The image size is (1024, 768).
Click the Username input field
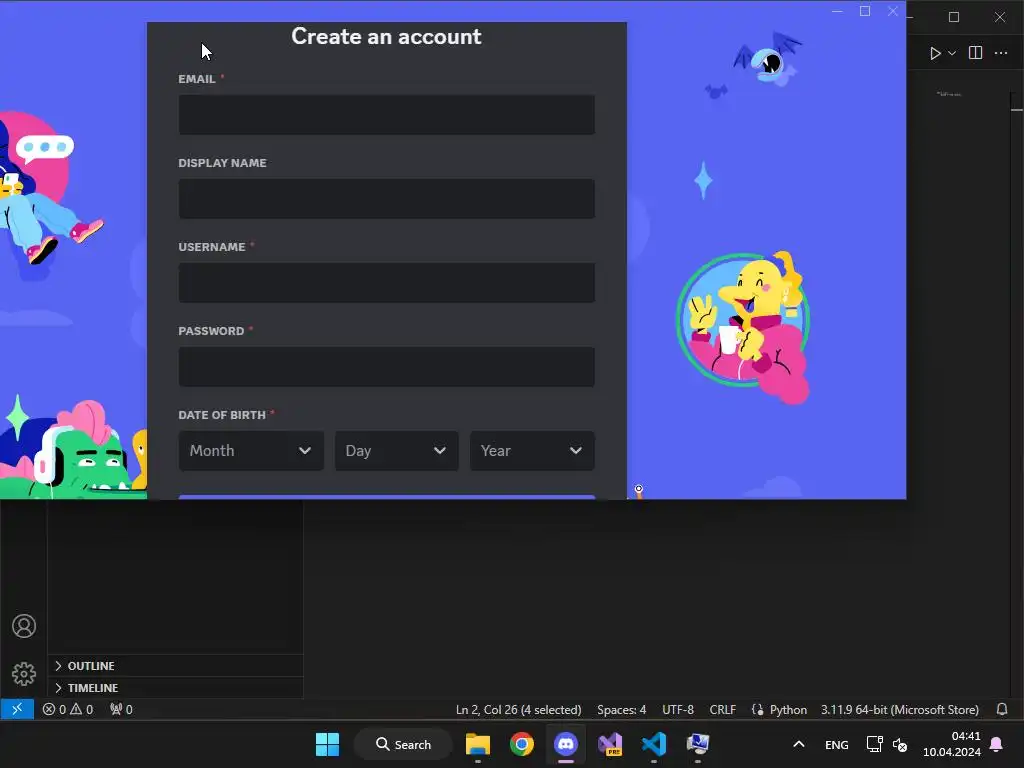click(x=387, y=283)
